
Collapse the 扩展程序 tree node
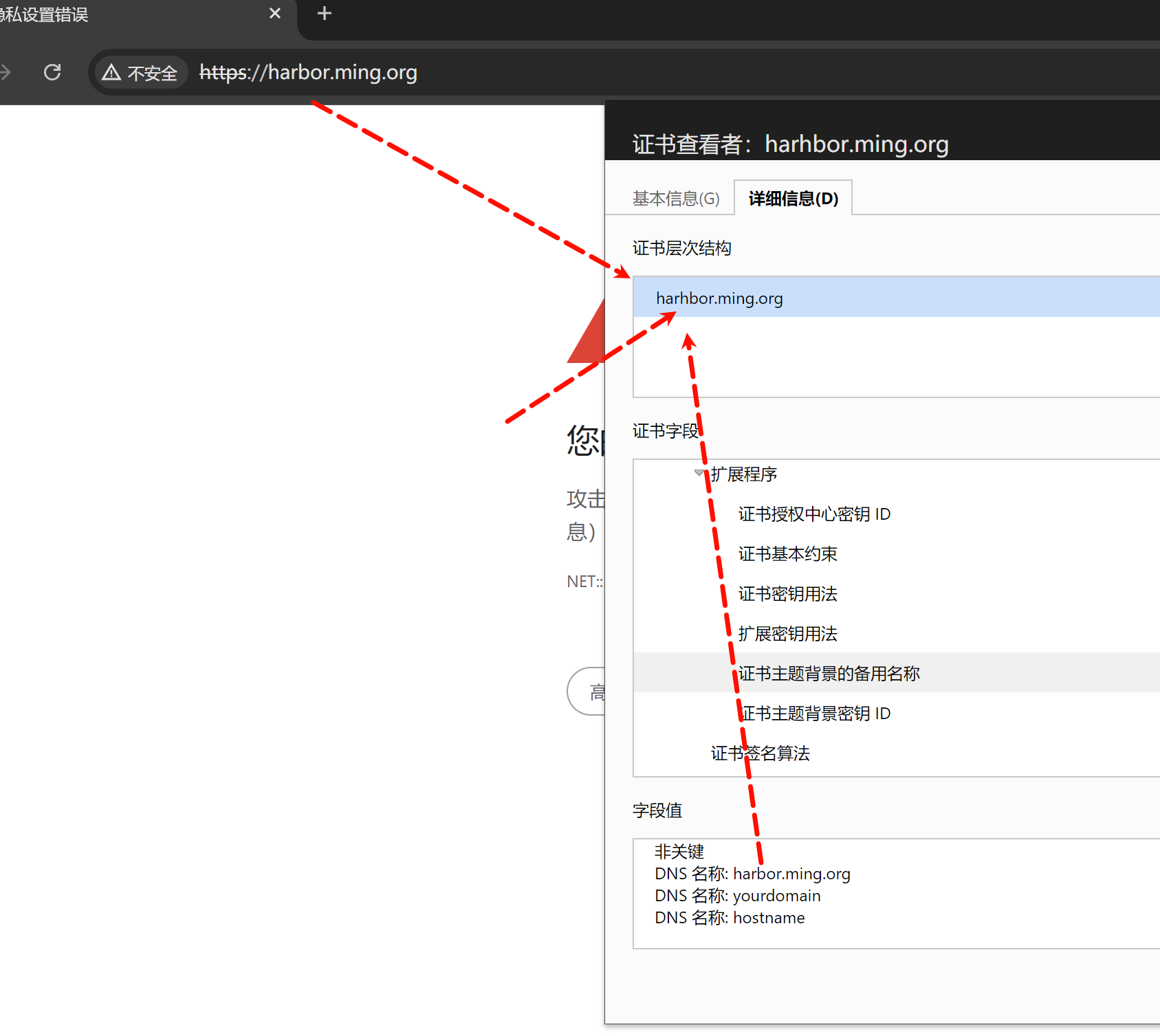(699, 473)
